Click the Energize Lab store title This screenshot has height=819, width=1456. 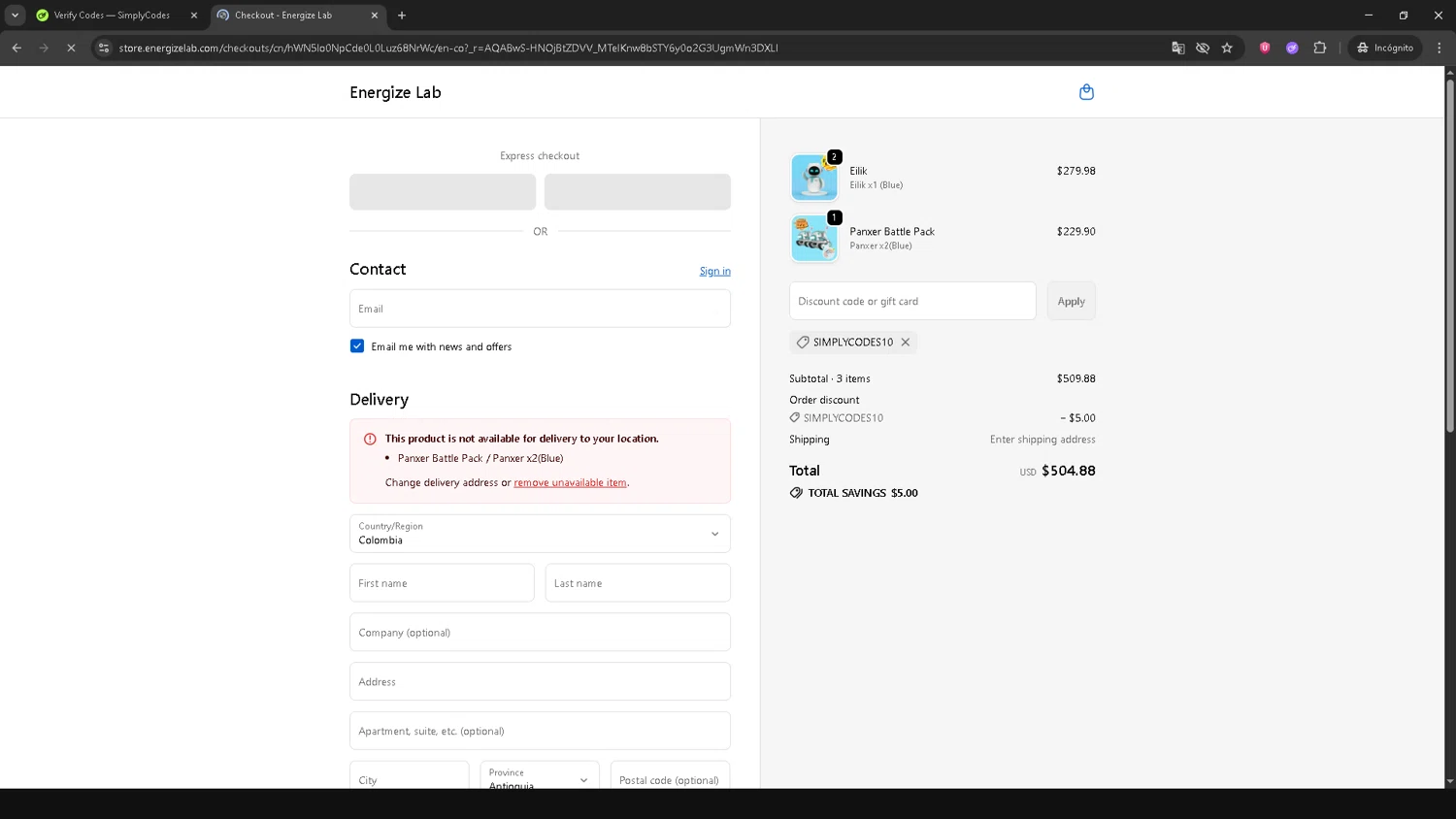(x=395, y=92)
